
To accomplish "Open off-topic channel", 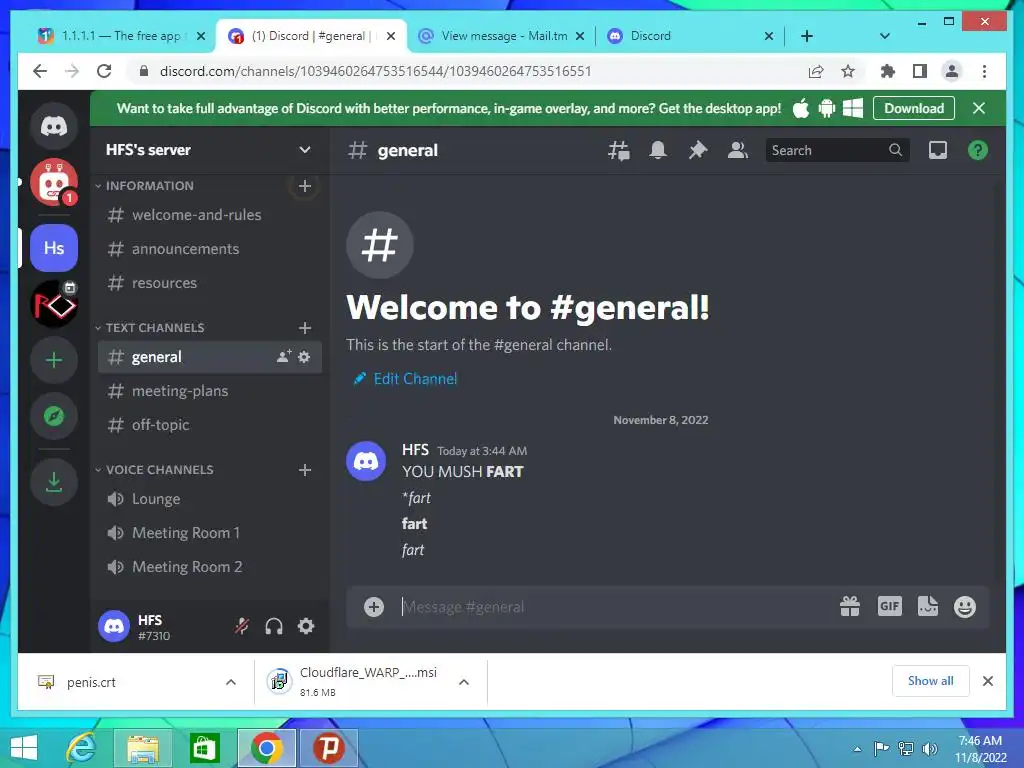I will (x=210, y=424).
